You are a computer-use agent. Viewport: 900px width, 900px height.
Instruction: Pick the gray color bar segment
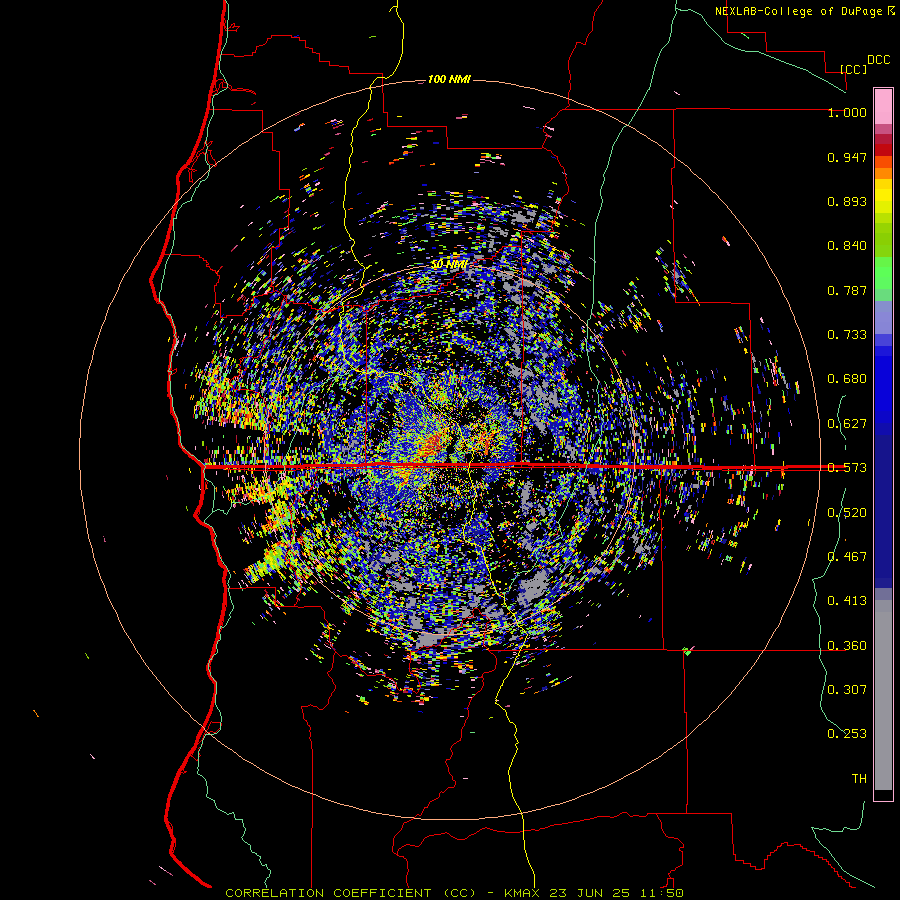point(883,695)
